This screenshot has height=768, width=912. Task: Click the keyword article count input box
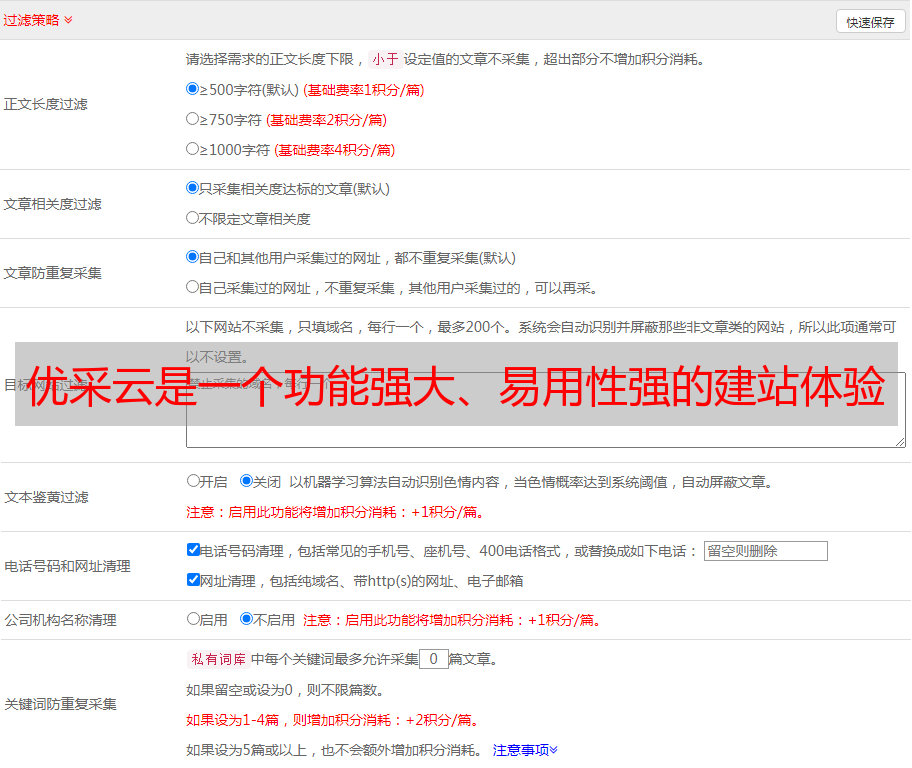click(433, 659)
